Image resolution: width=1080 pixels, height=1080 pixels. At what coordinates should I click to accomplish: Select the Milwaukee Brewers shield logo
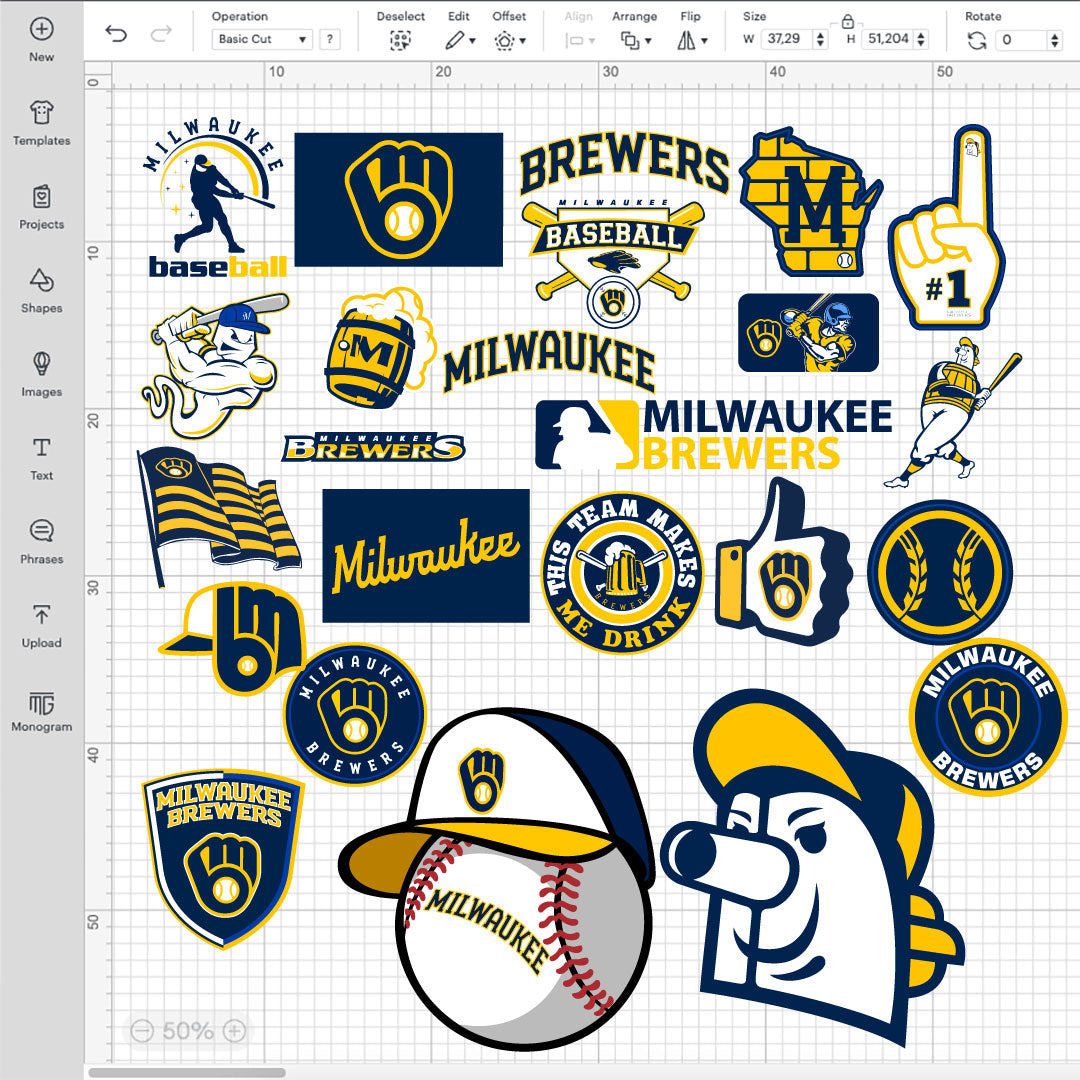(222, 859)
